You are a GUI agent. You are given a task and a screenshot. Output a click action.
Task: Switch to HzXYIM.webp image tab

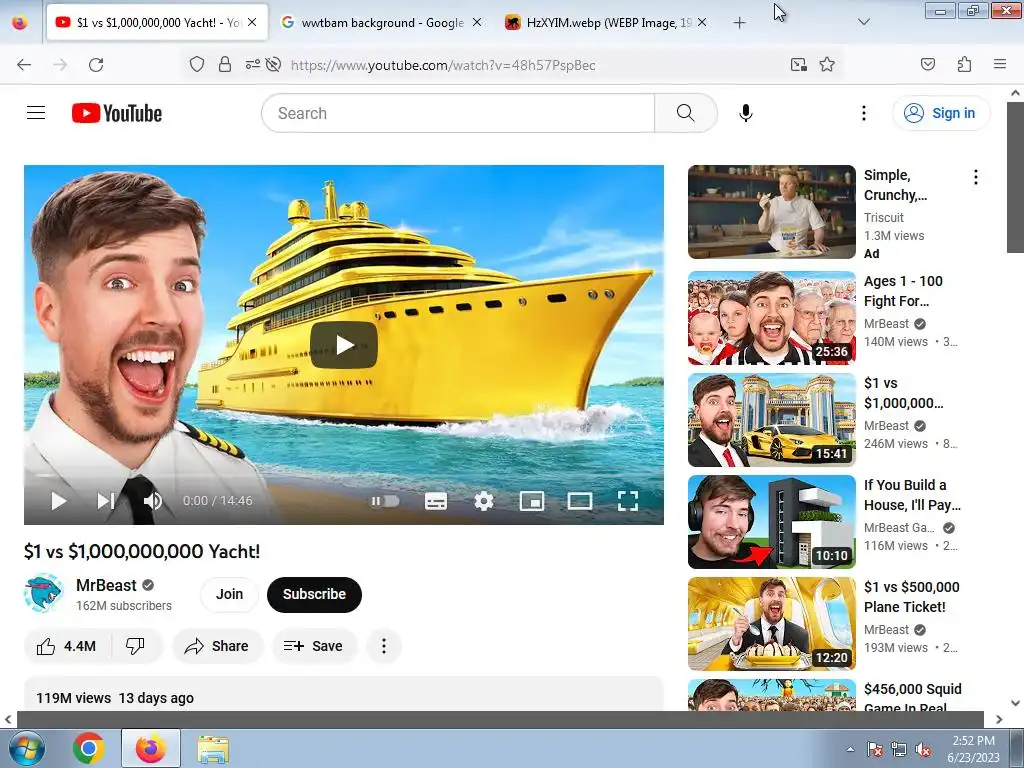pos(607,23)
